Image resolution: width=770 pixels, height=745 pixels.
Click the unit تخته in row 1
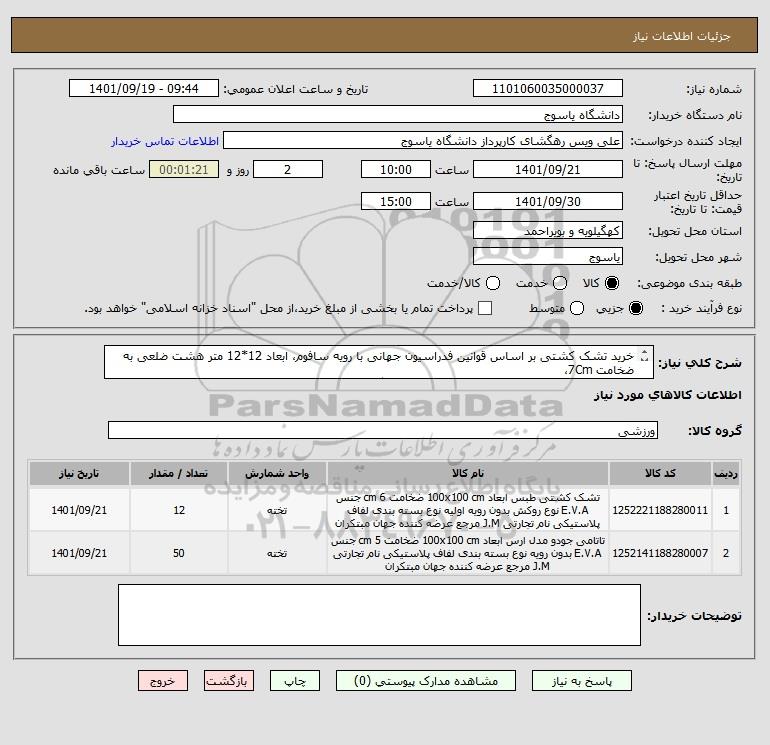[x=277, y=511]
